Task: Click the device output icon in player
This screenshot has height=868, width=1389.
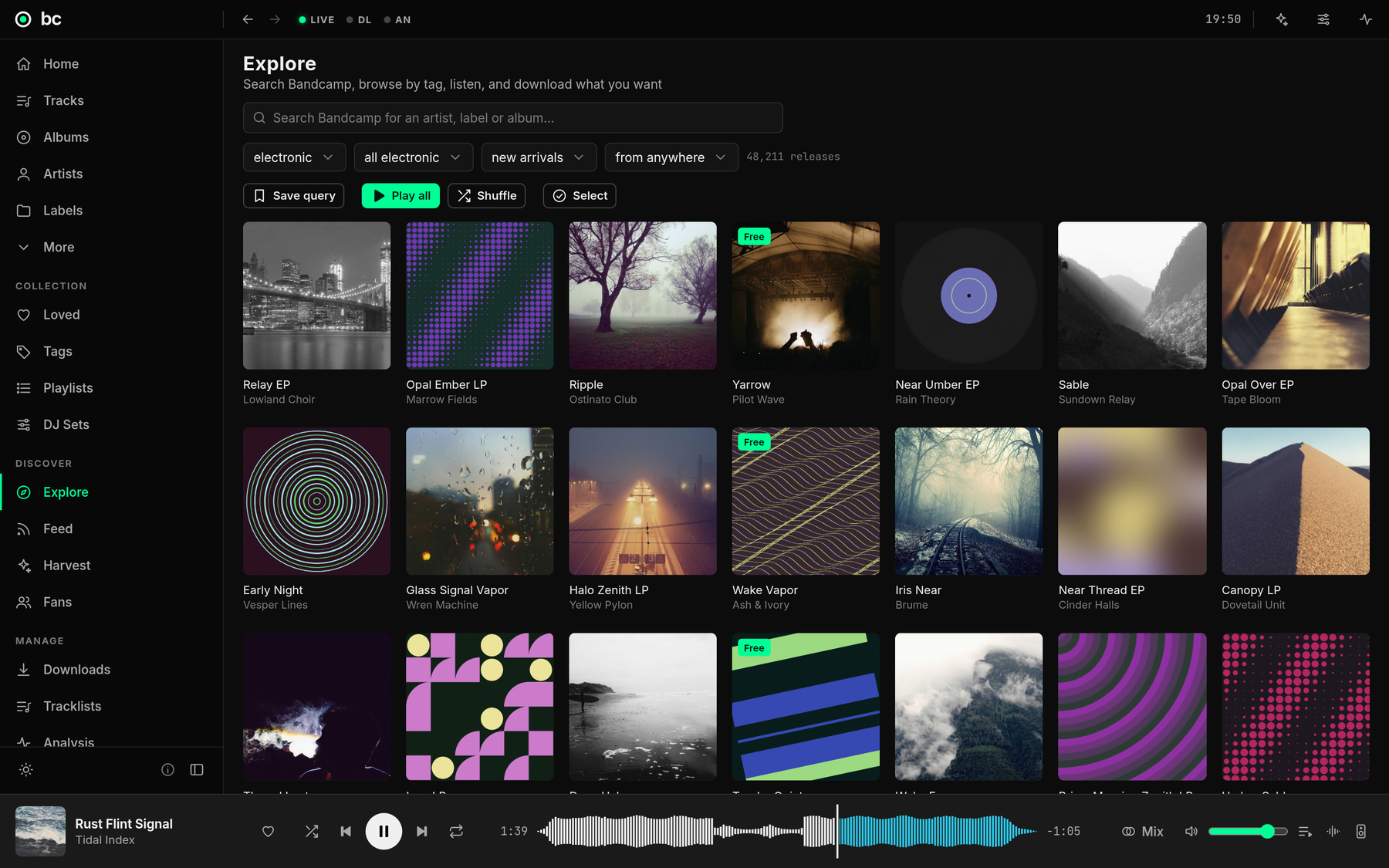Action: coord(1361,831)
